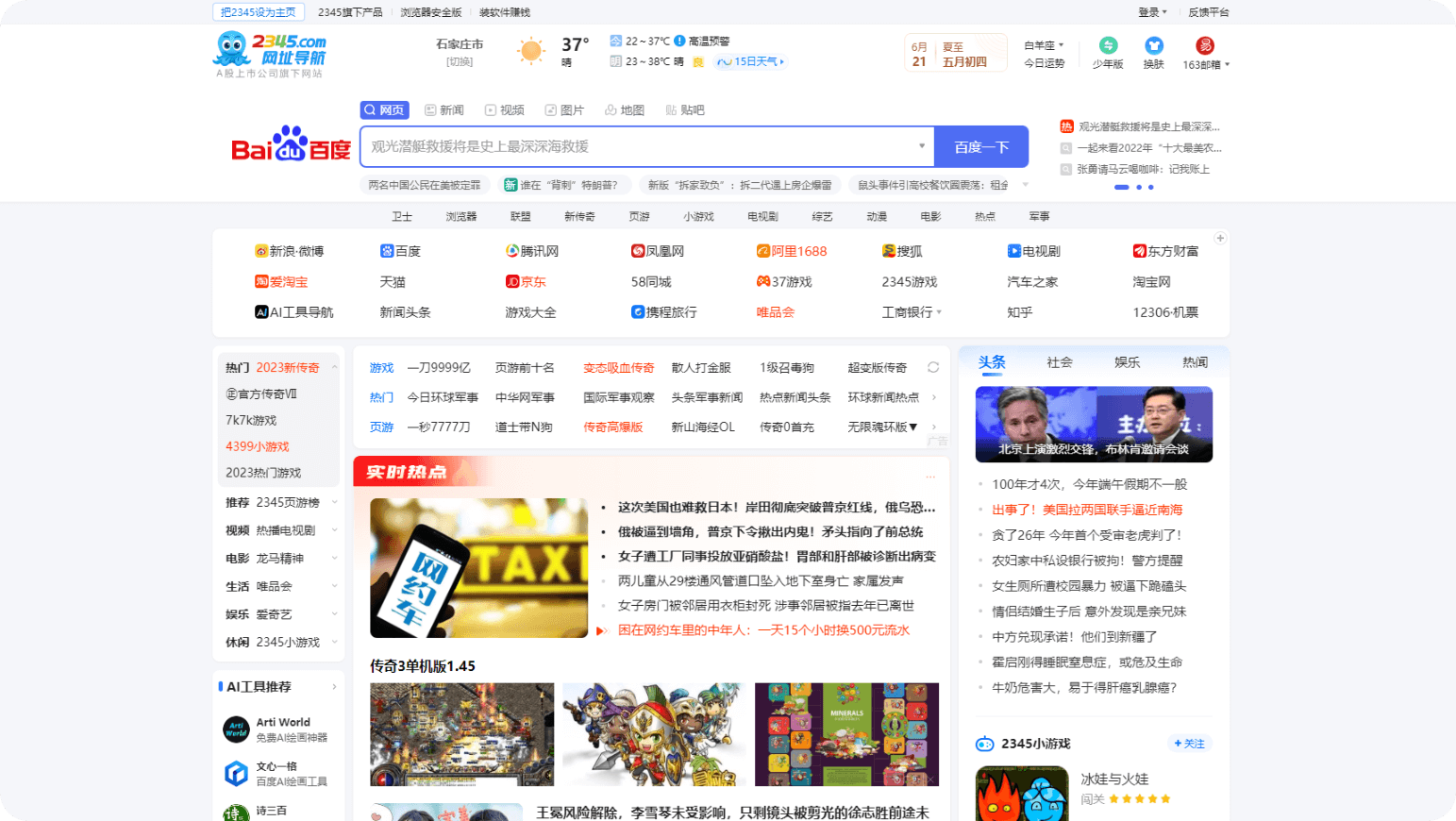The width and height of the screenshot is (1456, 821).
Task: Open 新浪·微博 site link
Action: [x=289, y=251]
